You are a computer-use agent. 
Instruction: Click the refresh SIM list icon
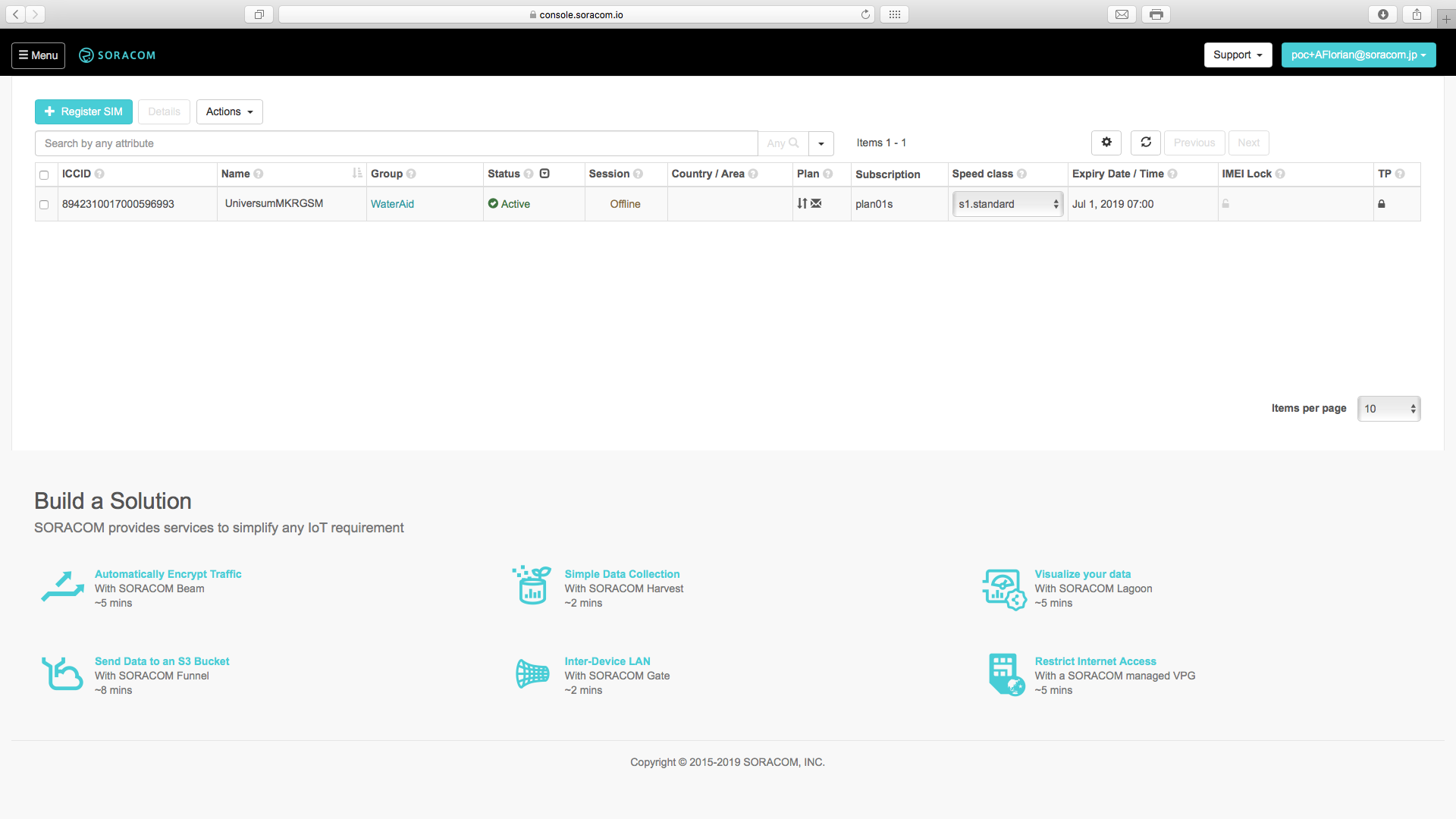1146,143
